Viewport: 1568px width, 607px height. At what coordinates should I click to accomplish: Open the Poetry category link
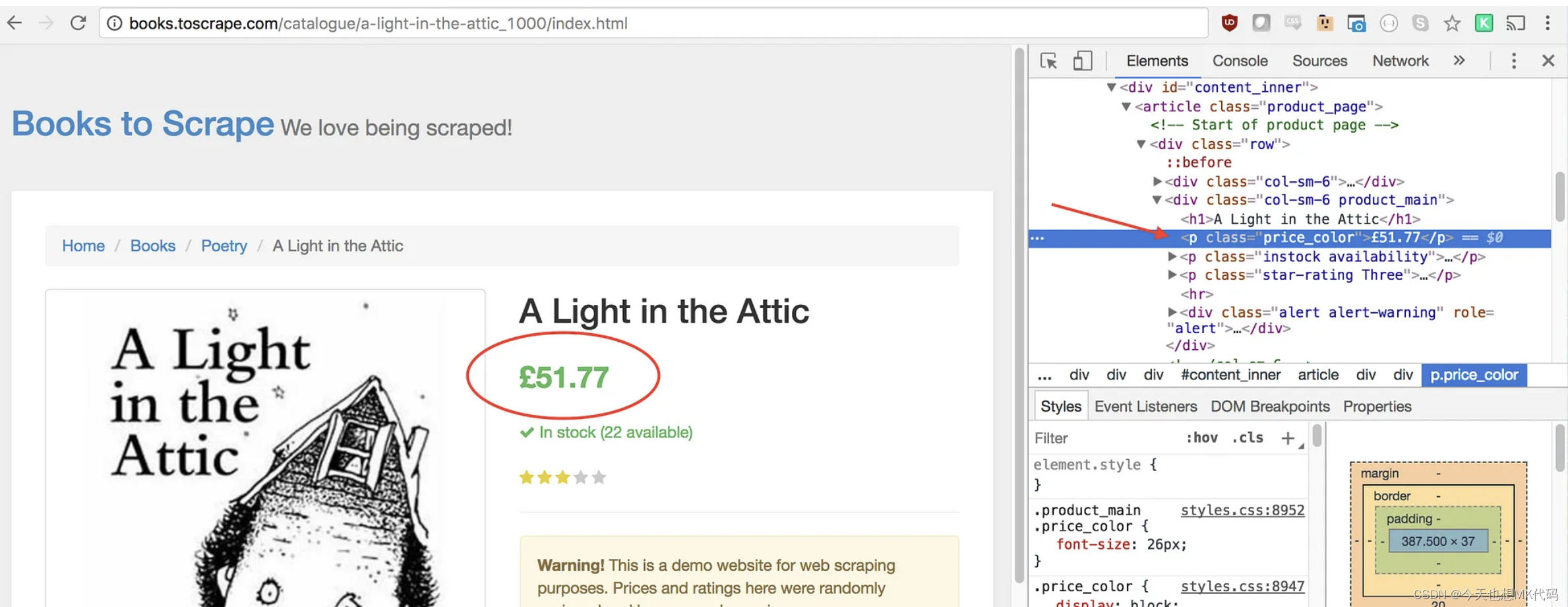tap(224, 245)
